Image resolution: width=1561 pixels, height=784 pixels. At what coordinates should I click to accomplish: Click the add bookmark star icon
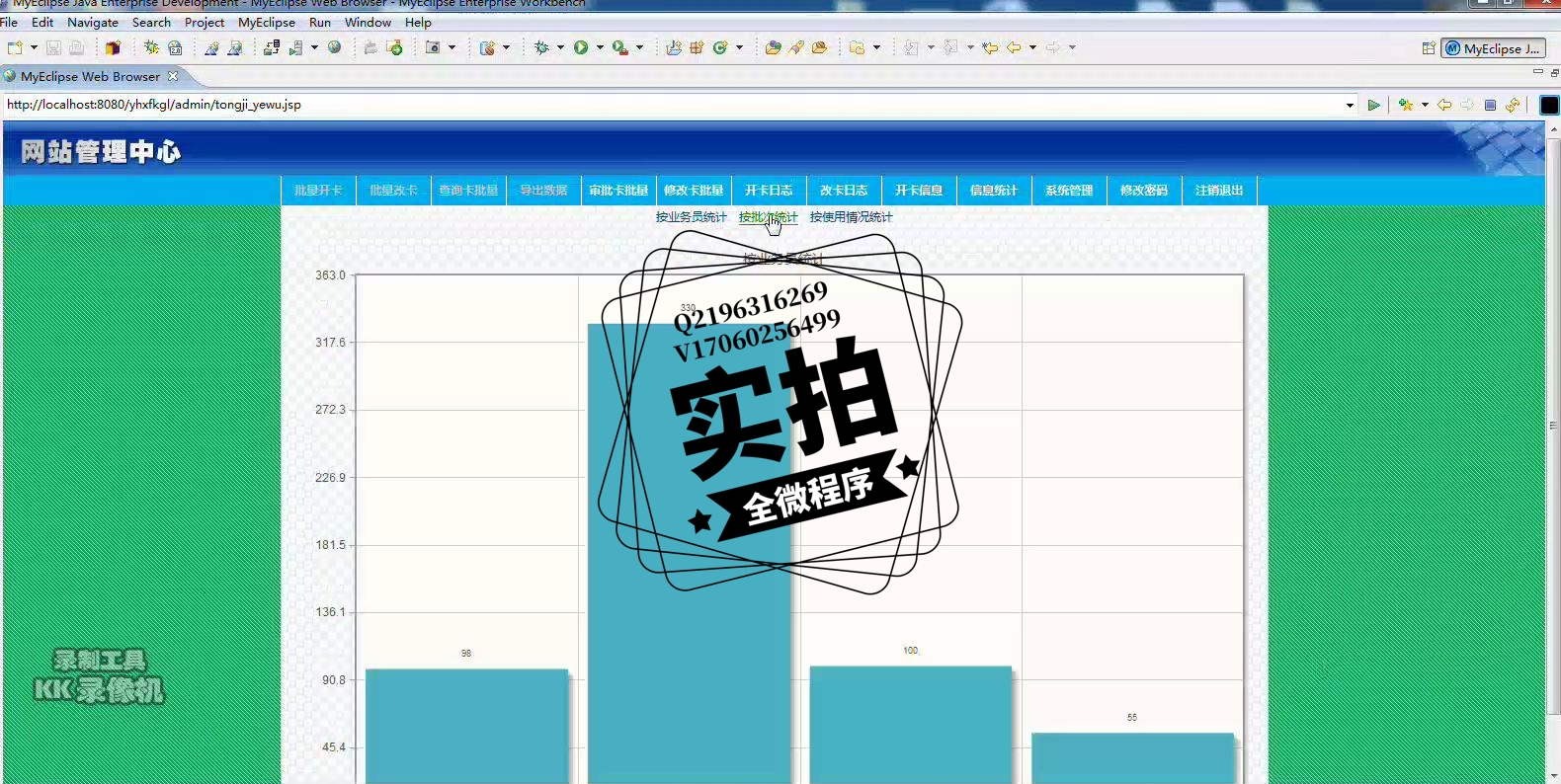1406,105
